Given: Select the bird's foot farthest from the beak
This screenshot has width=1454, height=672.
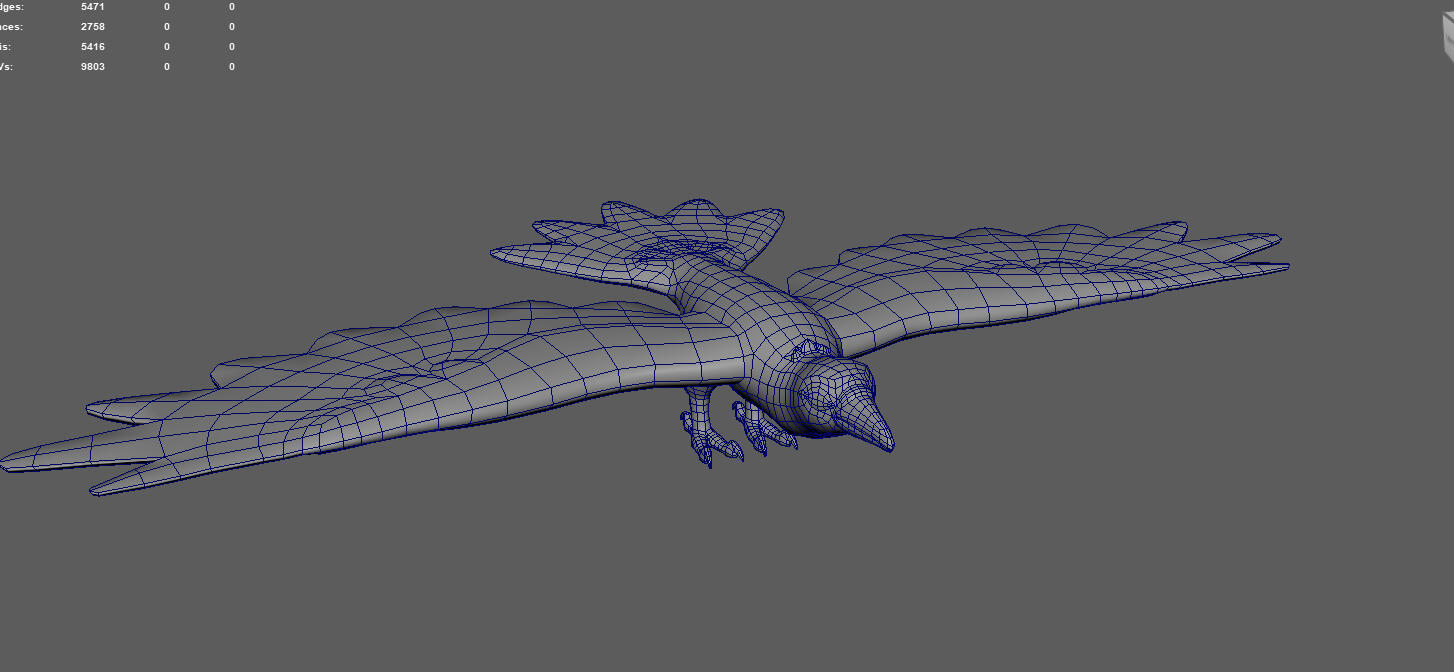Looking at the screenshot, I should pos(705,440).
